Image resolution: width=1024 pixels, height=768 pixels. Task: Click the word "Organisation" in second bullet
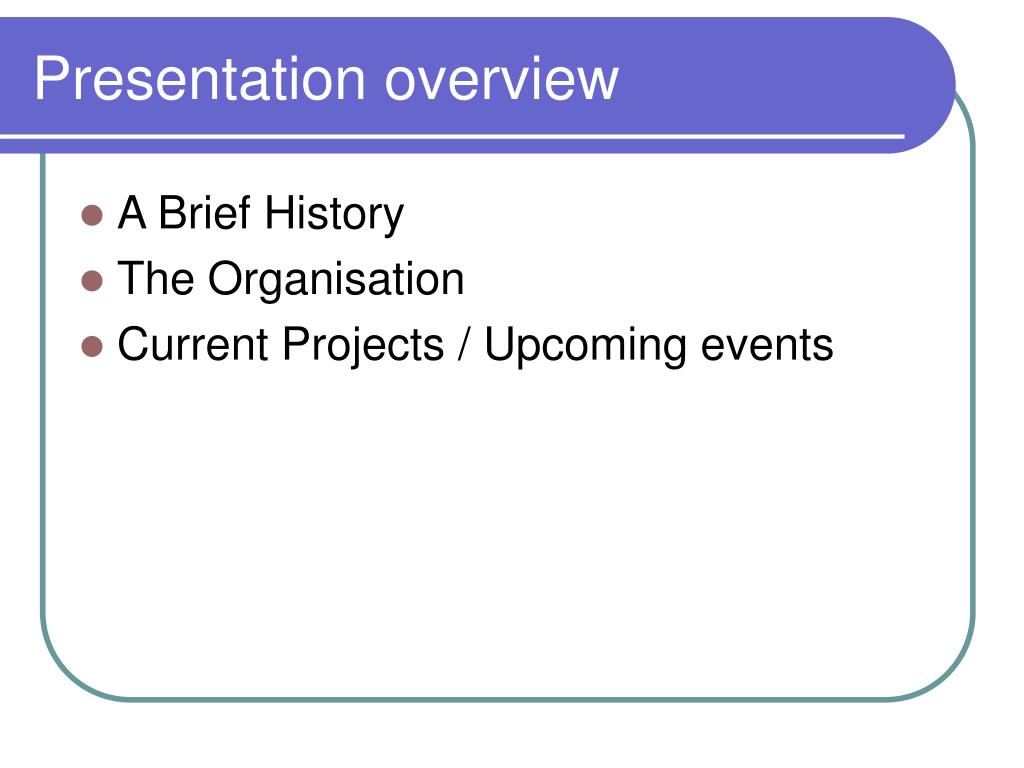coord(336,281)
